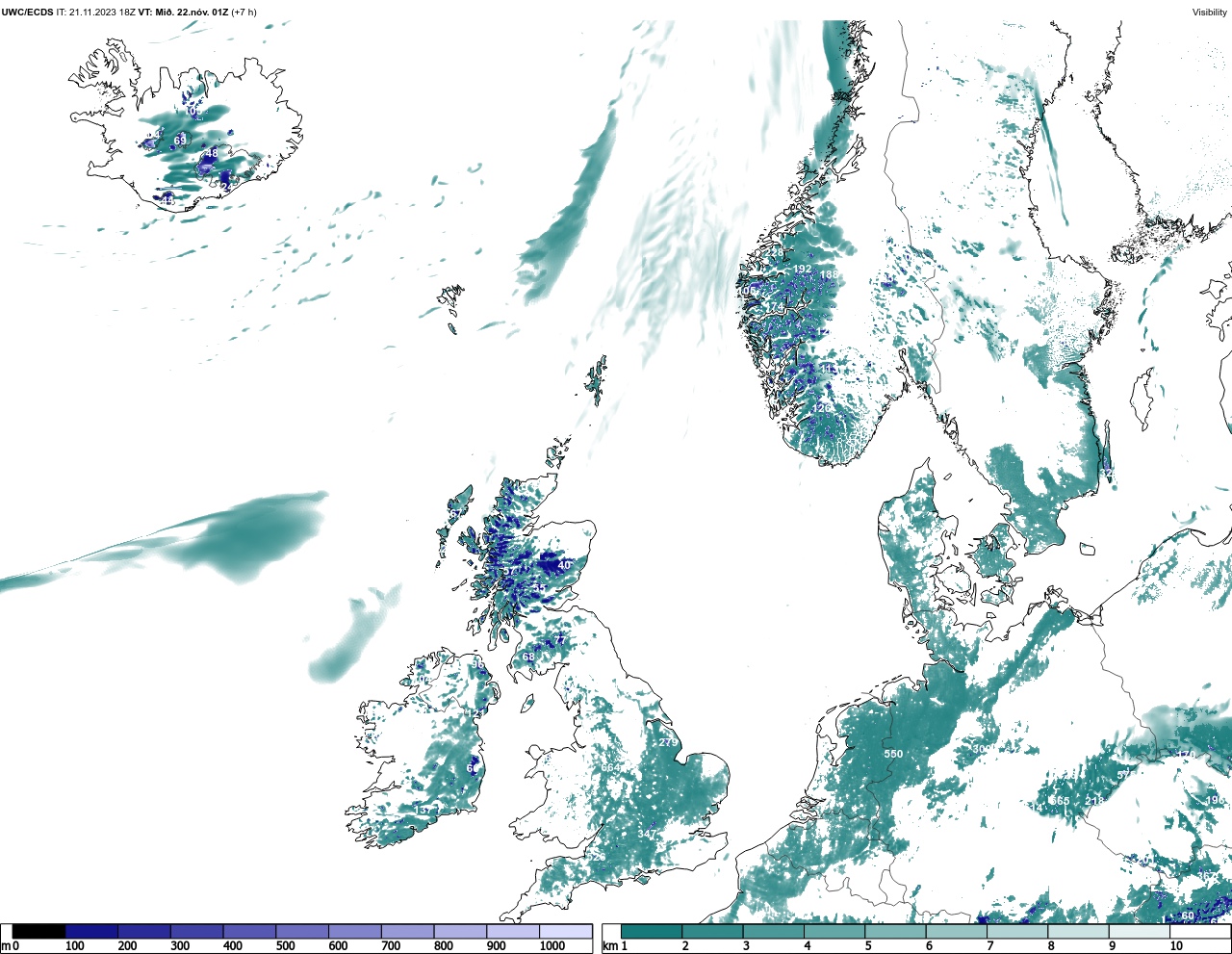
Task: Click the '(+7 h)' forecast offset text
Action: 244,12
